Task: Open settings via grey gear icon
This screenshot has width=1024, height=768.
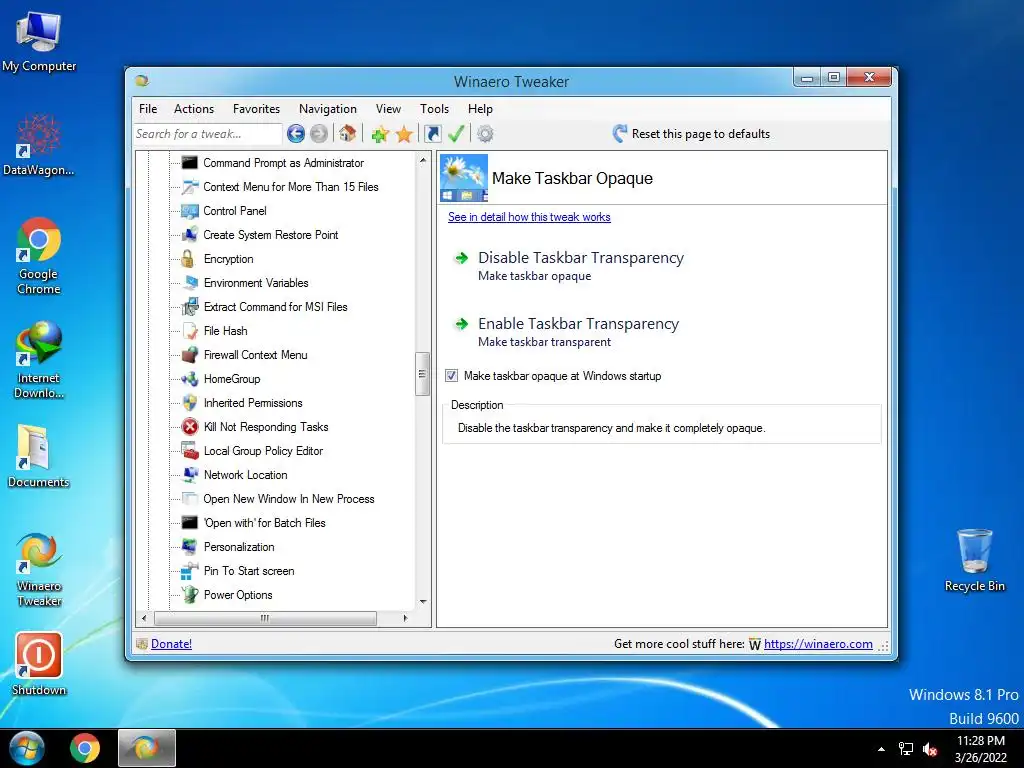Action: point(485,134)
